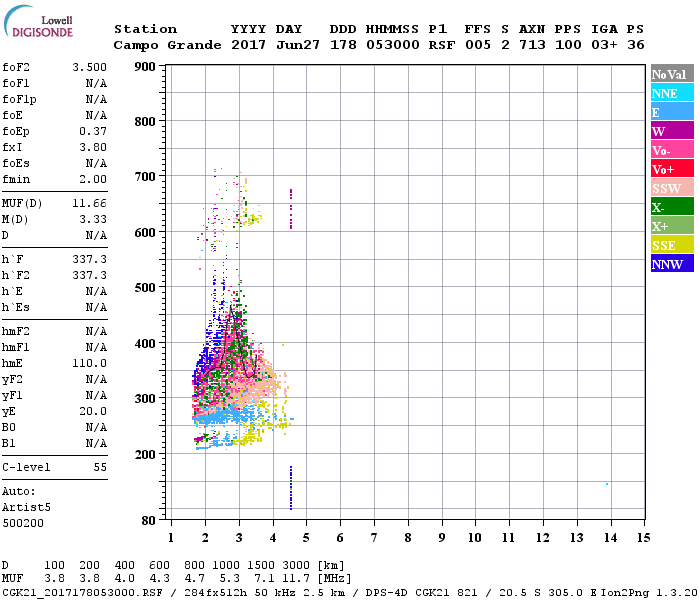Screen dimensions: 700x600
Task: Pick the W purple legend entry
Action: pyautogui.click(x=672, y=131)
